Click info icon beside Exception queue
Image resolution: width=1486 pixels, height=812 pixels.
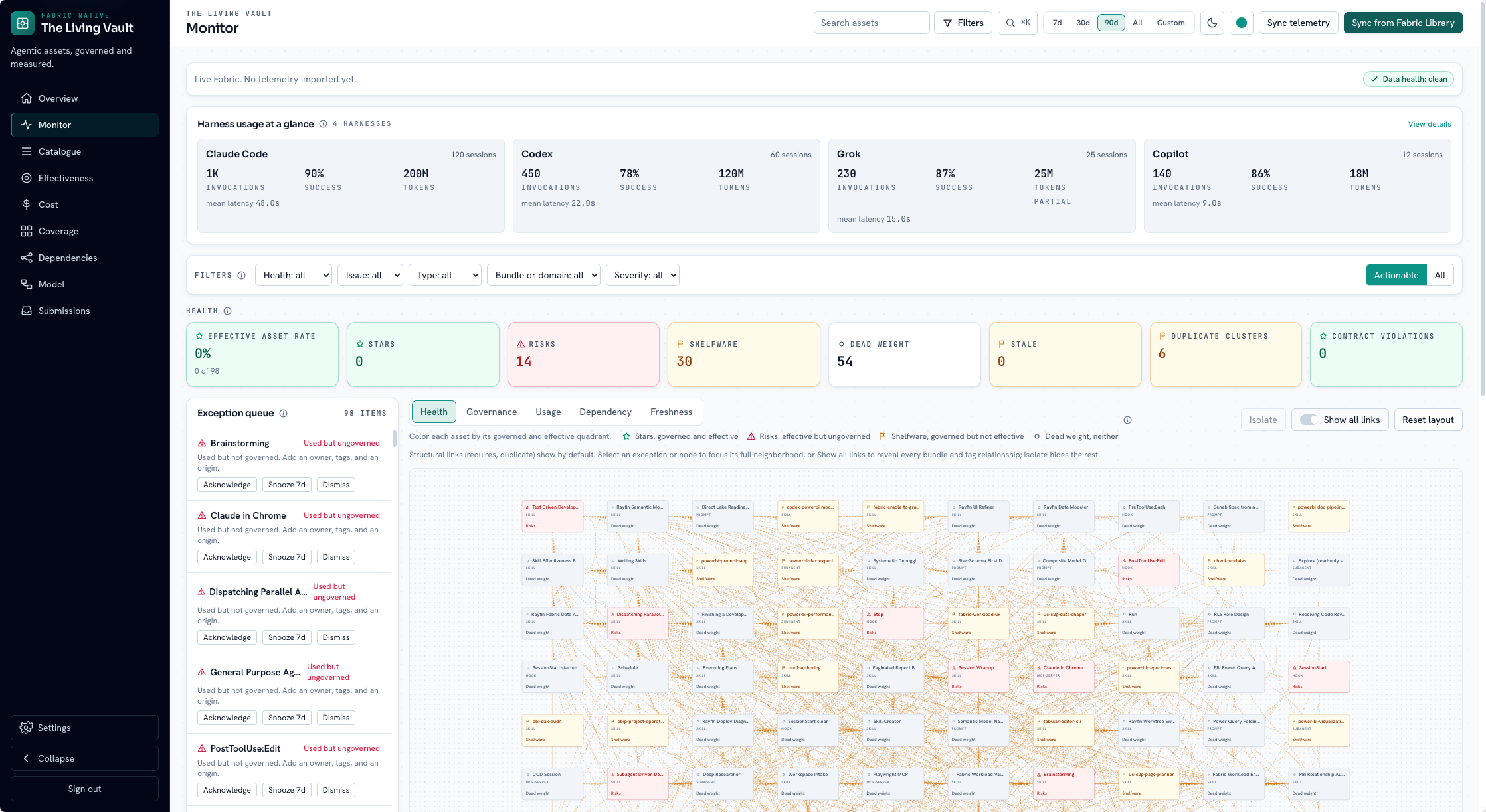284,413
